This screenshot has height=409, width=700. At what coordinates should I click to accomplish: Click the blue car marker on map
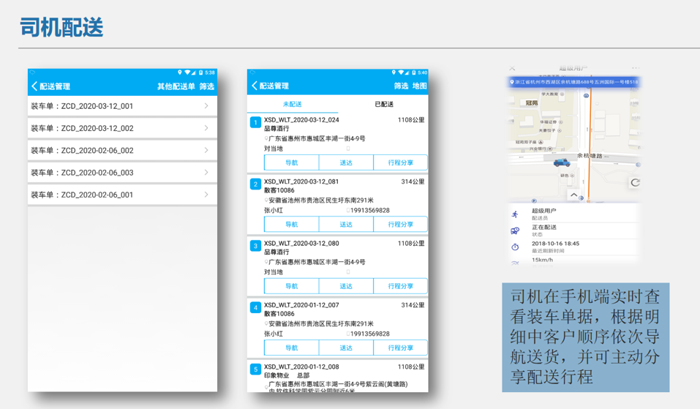[561, 163]
